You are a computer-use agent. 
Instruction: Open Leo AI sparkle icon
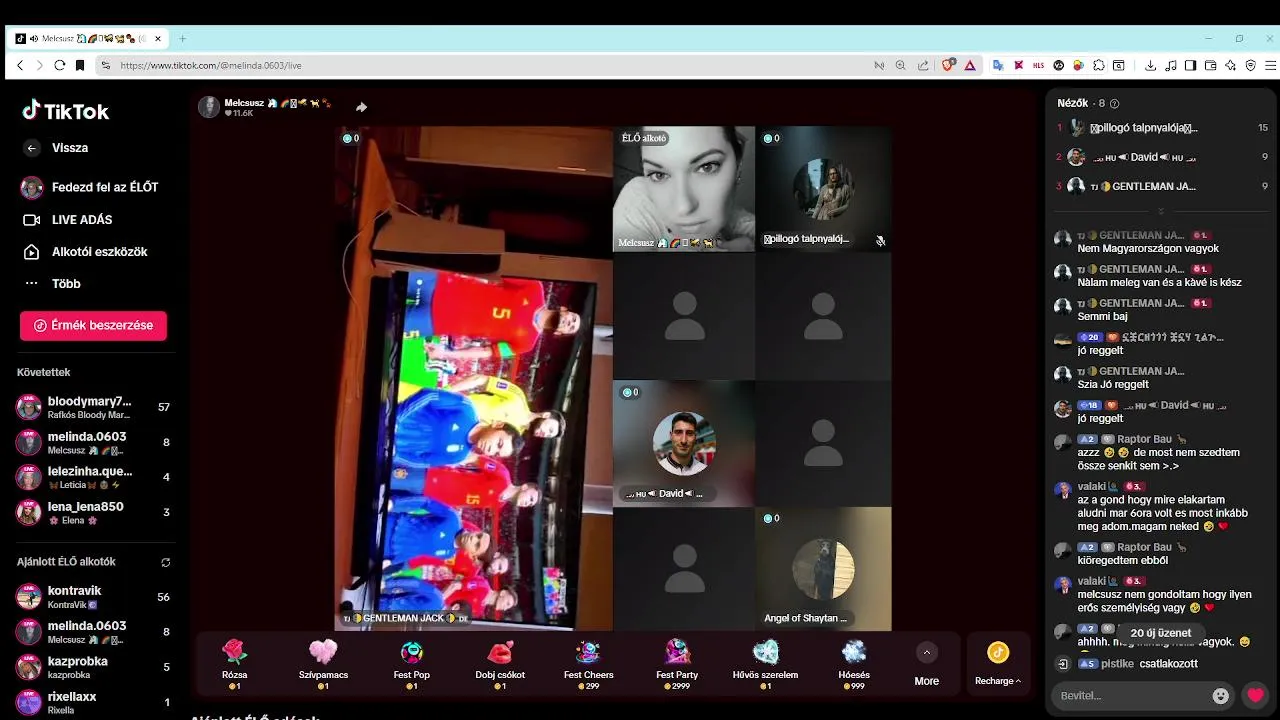click(1230, 65)
